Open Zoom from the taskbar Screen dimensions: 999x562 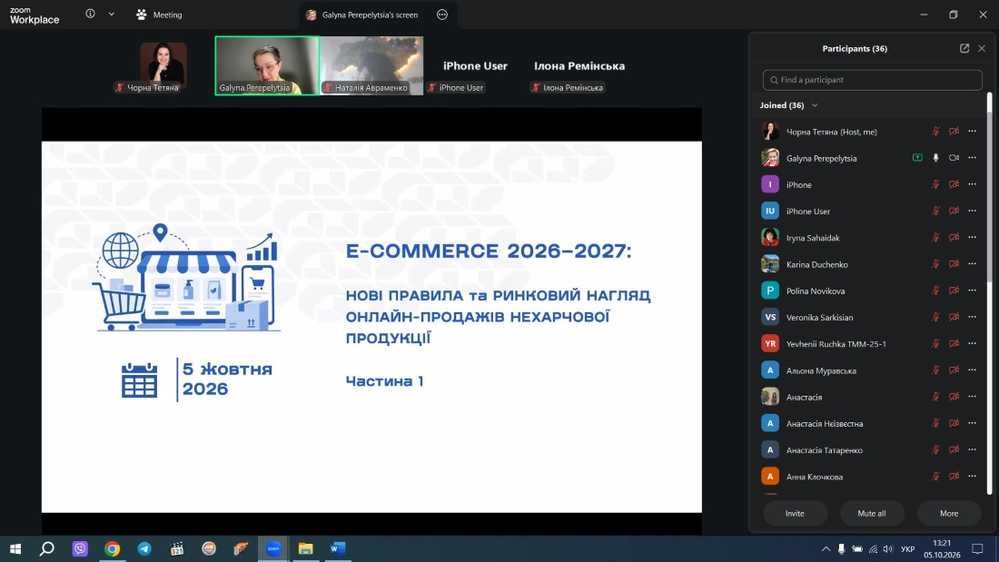click(x=273, y=549)
